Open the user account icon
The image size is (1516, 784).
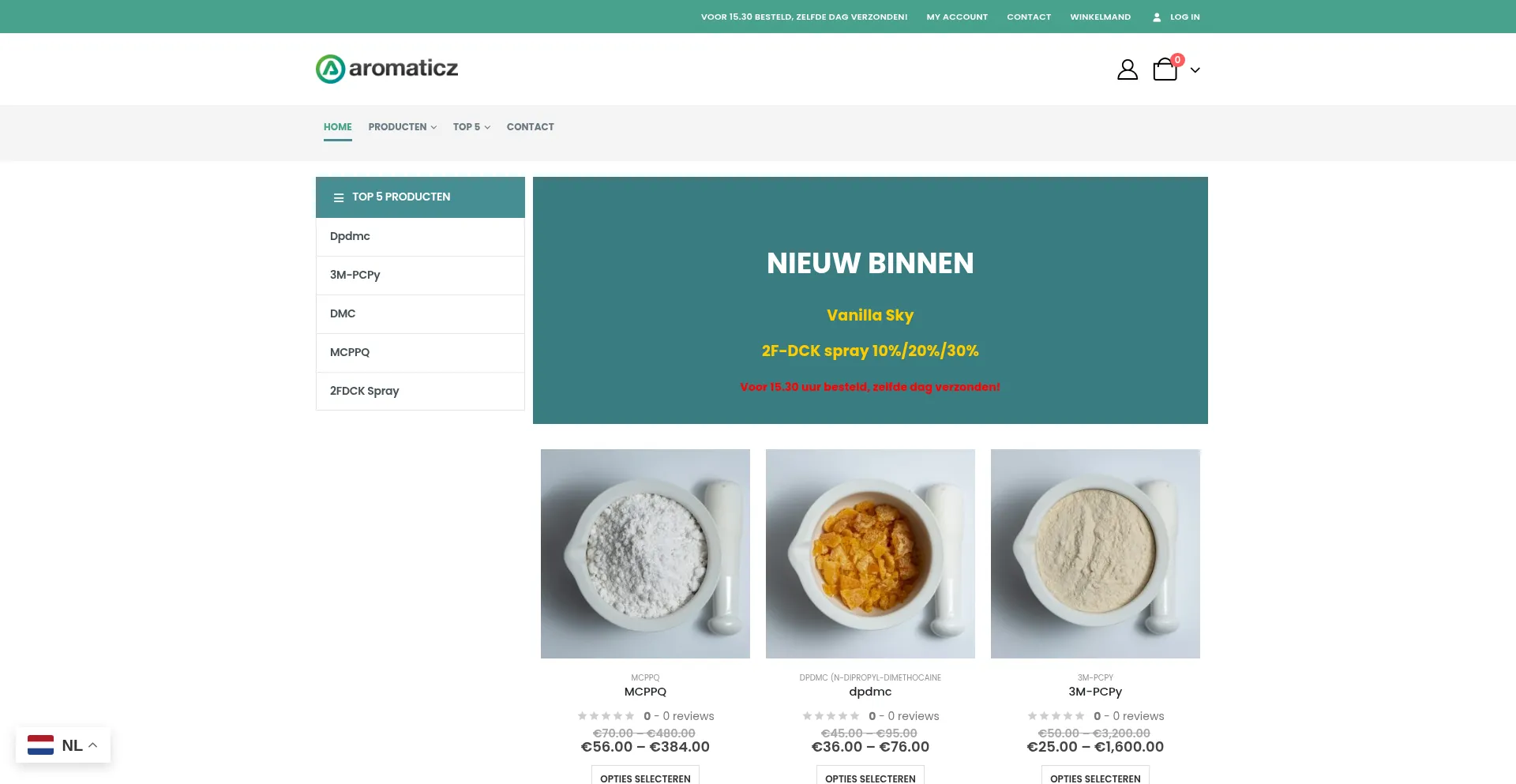[x=1128, y=69]
